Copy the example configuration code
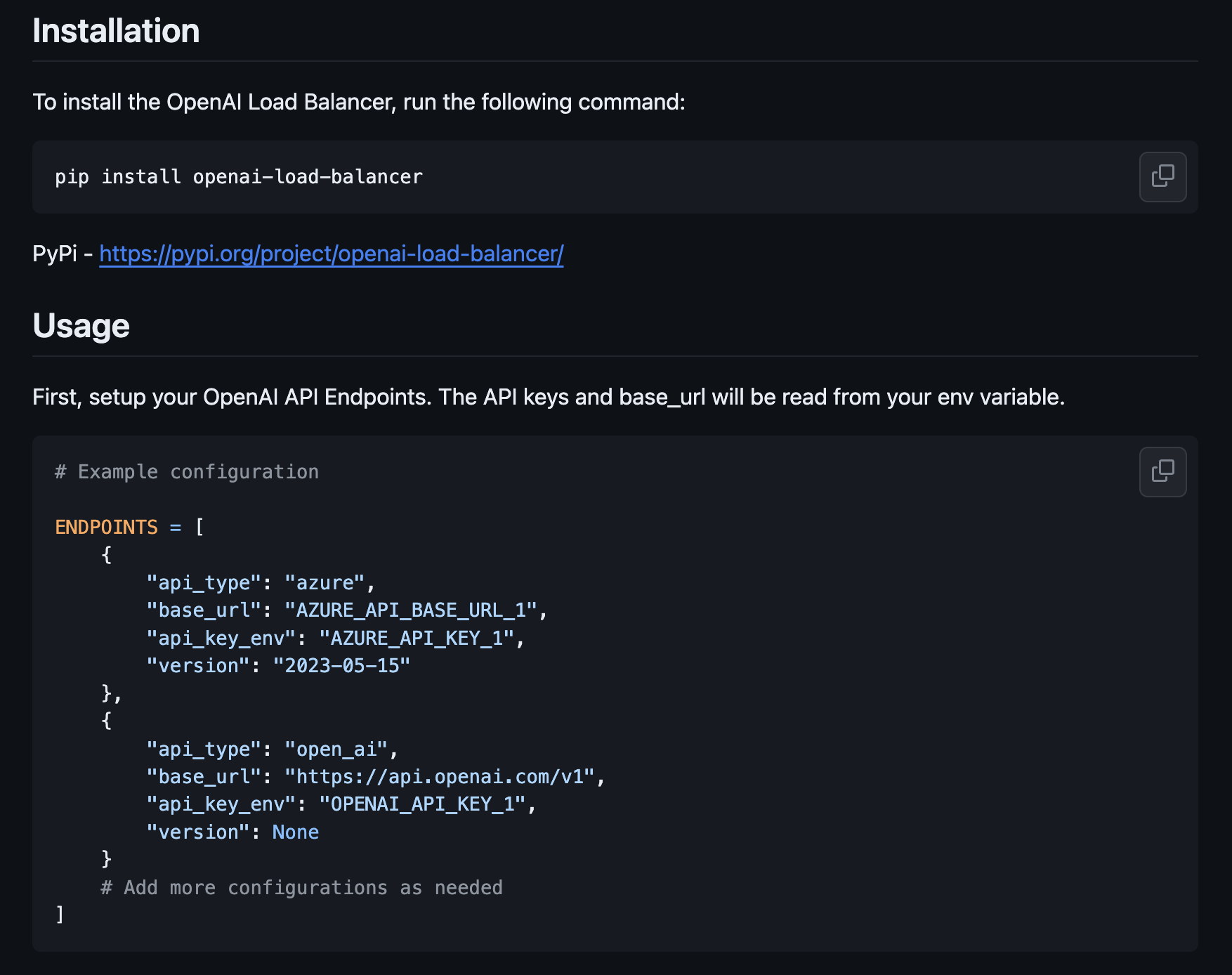This screenshot has height=975, width=1232. click(1162, 471)
